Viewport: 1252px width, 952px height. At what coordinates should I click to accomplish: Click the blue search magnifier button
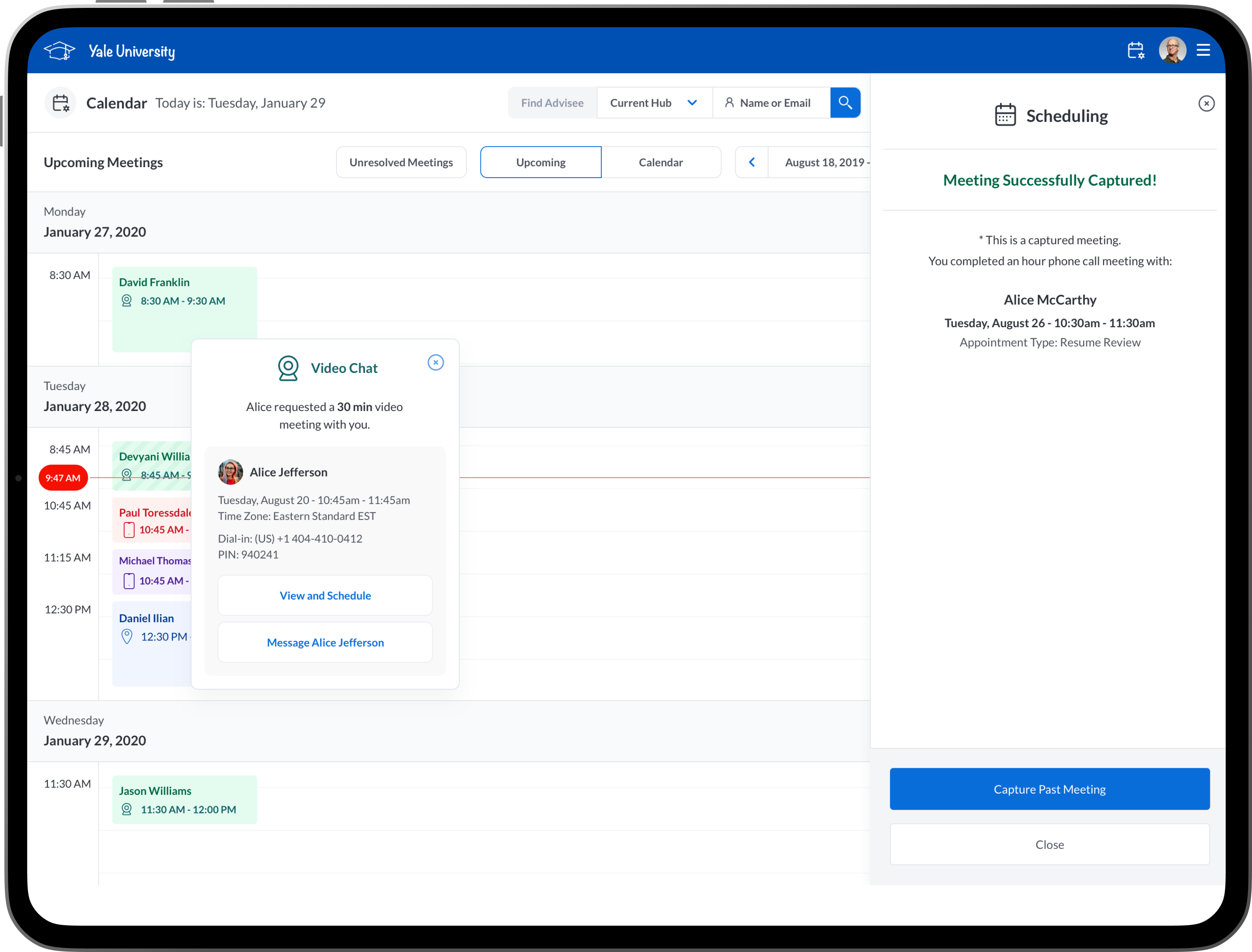click(845, 103)
